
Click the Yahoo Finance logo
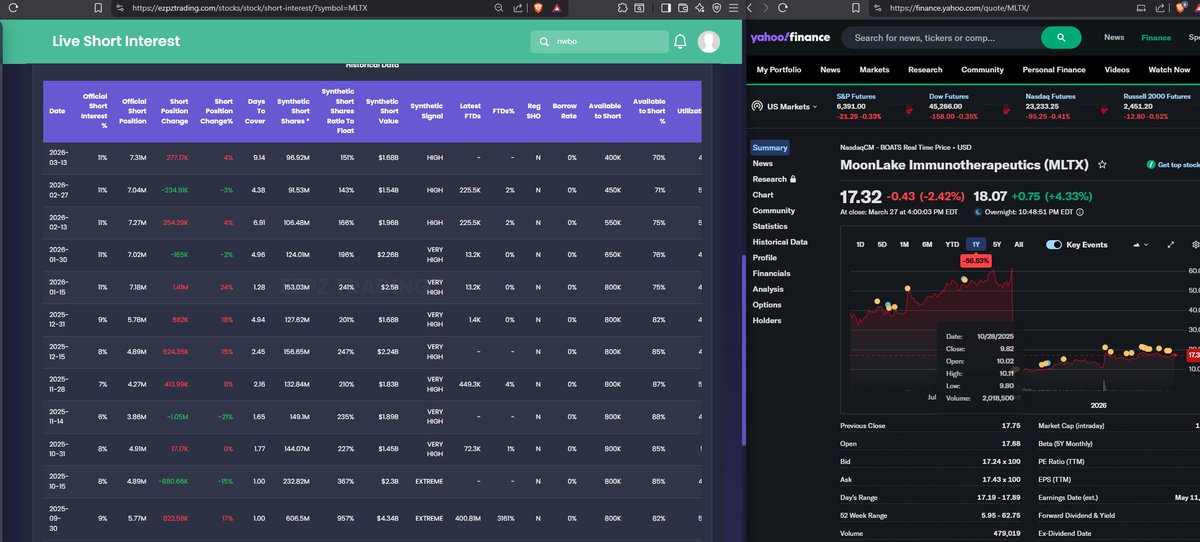[x=790, y=38]
